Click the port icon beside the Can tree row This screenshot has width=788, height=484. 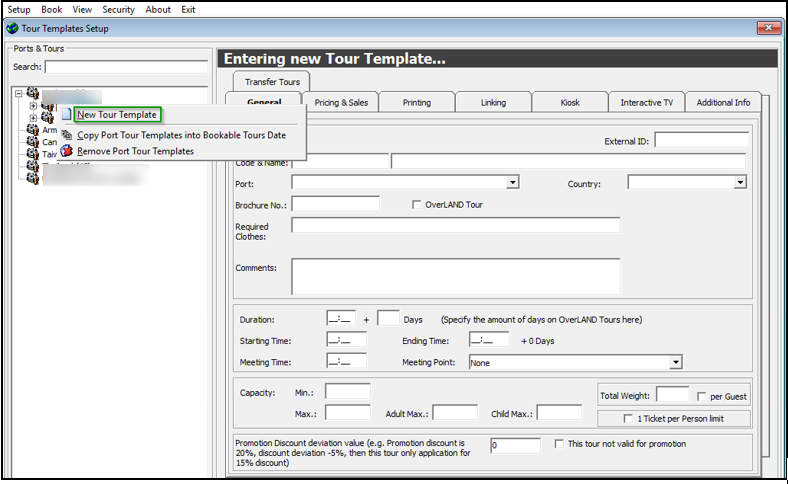33,142
